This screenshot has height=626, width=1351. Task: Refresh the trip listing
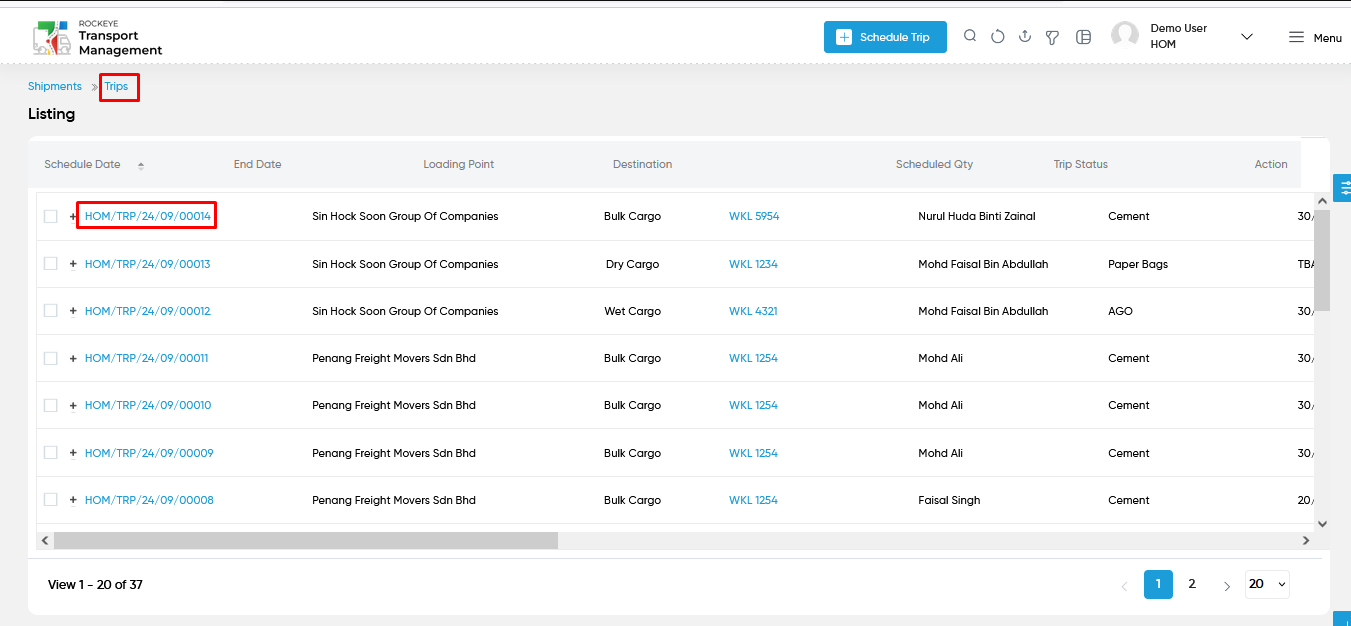point(997,37)
